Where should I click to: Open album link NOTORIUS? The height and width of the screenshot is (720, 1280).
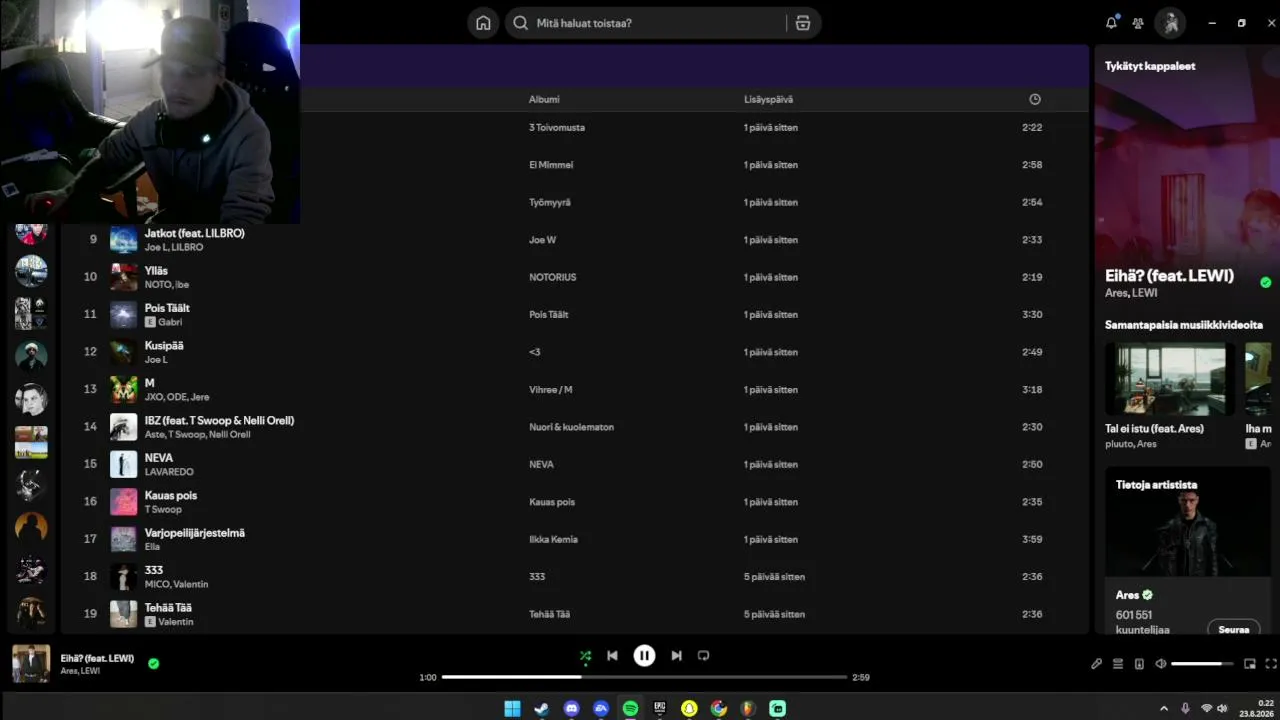pyautogui.click(x=553, y=277)
